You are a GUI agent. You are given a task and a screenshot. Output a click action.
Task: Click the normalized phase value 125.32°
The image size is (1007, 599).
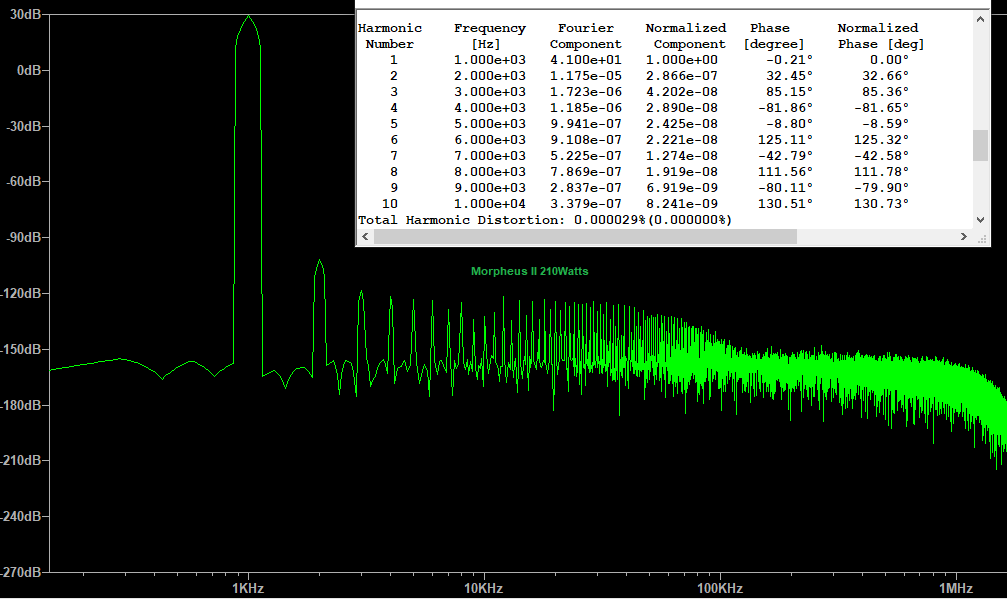[881, 140]
